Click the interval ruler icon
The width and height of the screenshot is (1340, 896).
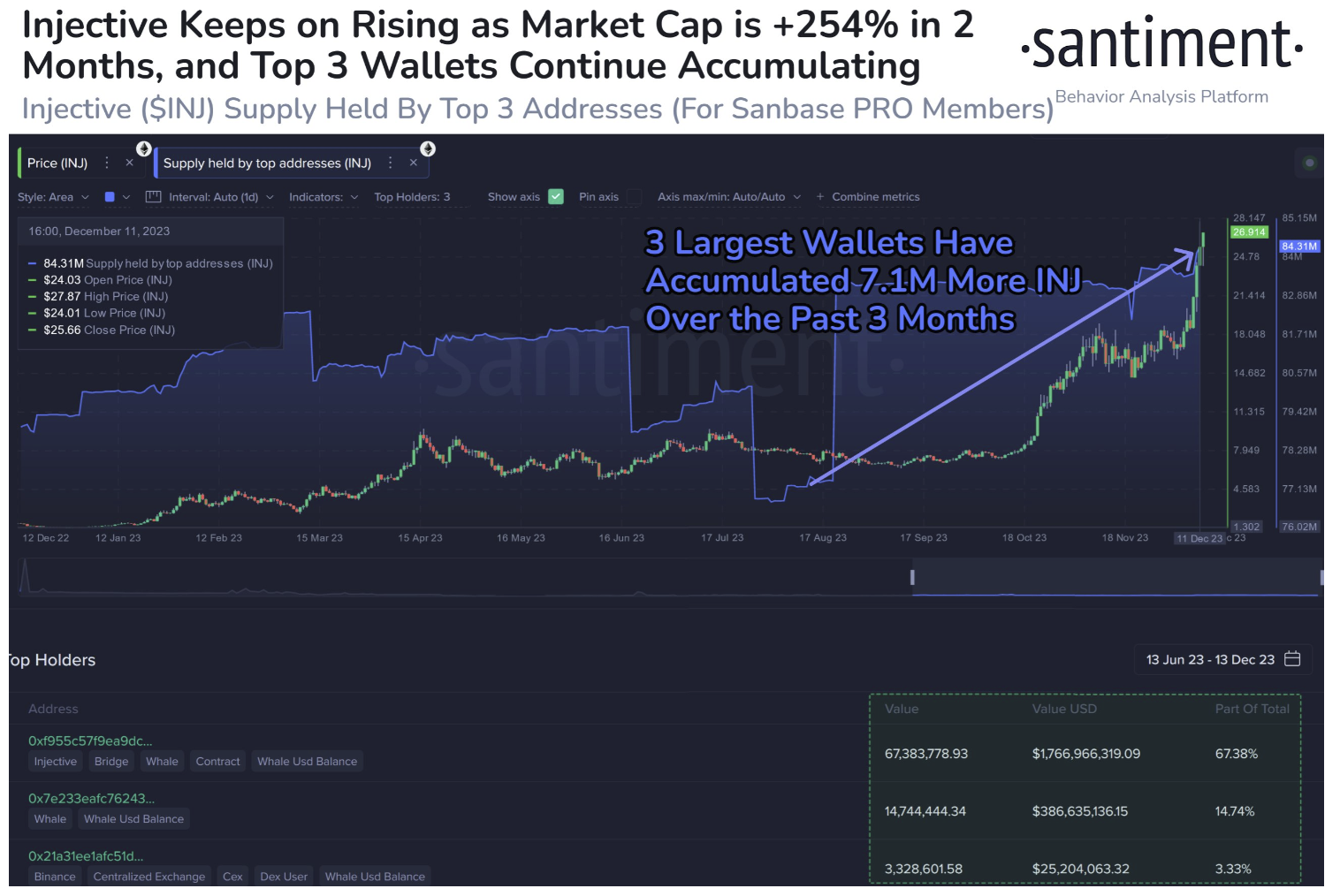(153, 197)
